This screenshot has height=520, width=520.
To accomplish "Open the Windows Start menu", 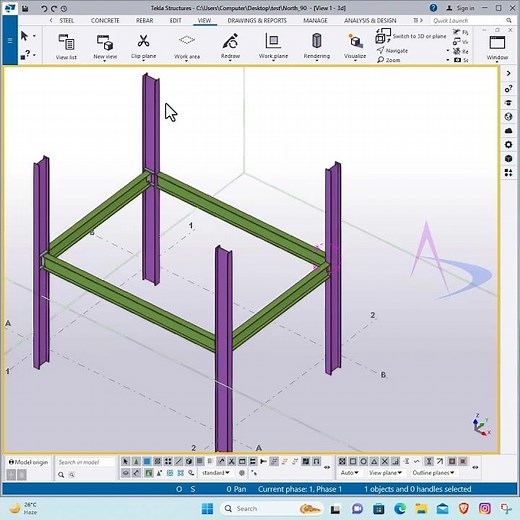I will point(207,509).
